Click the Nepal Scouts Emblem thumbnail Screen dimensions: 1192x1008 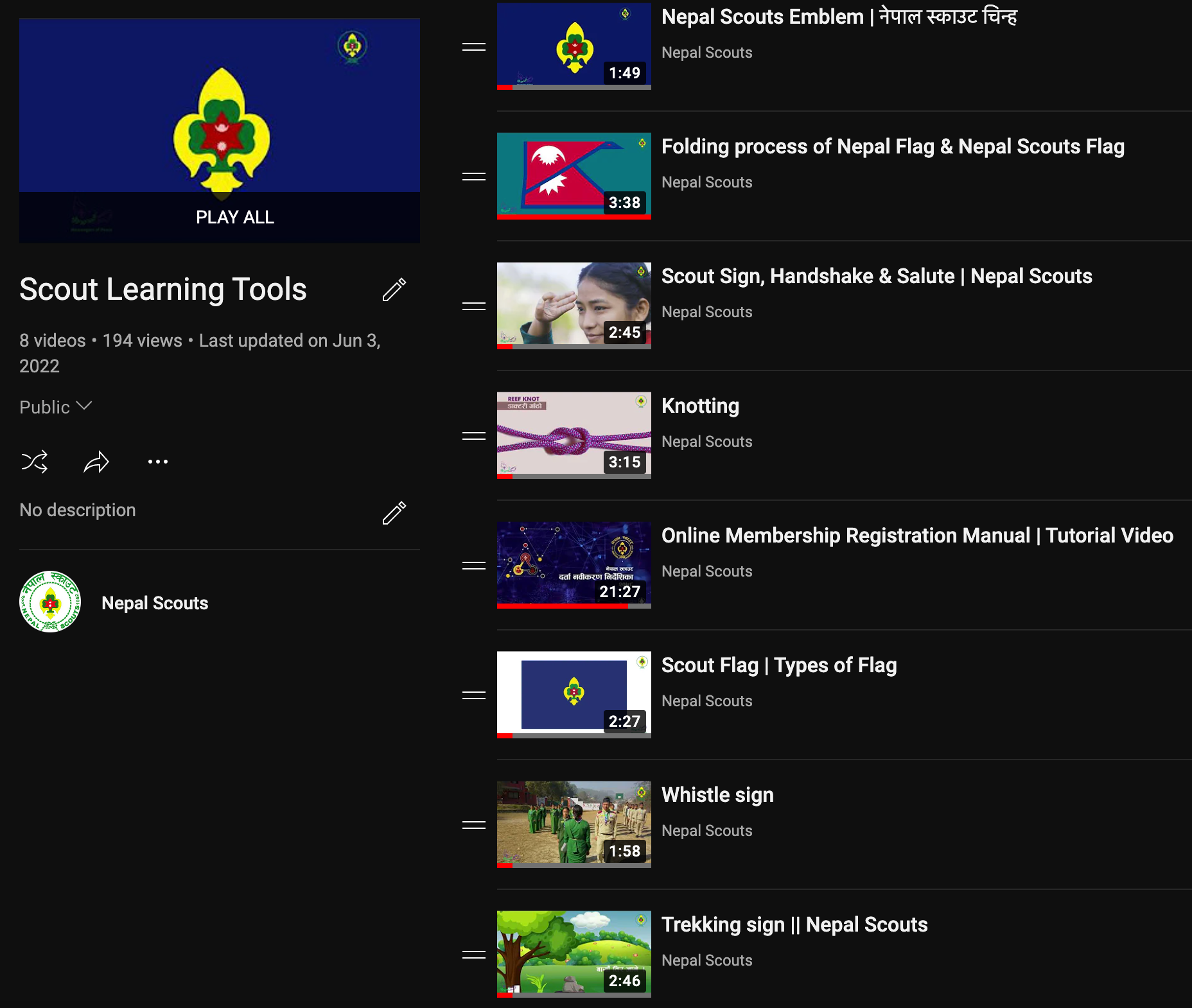click(x=574, y=46)
